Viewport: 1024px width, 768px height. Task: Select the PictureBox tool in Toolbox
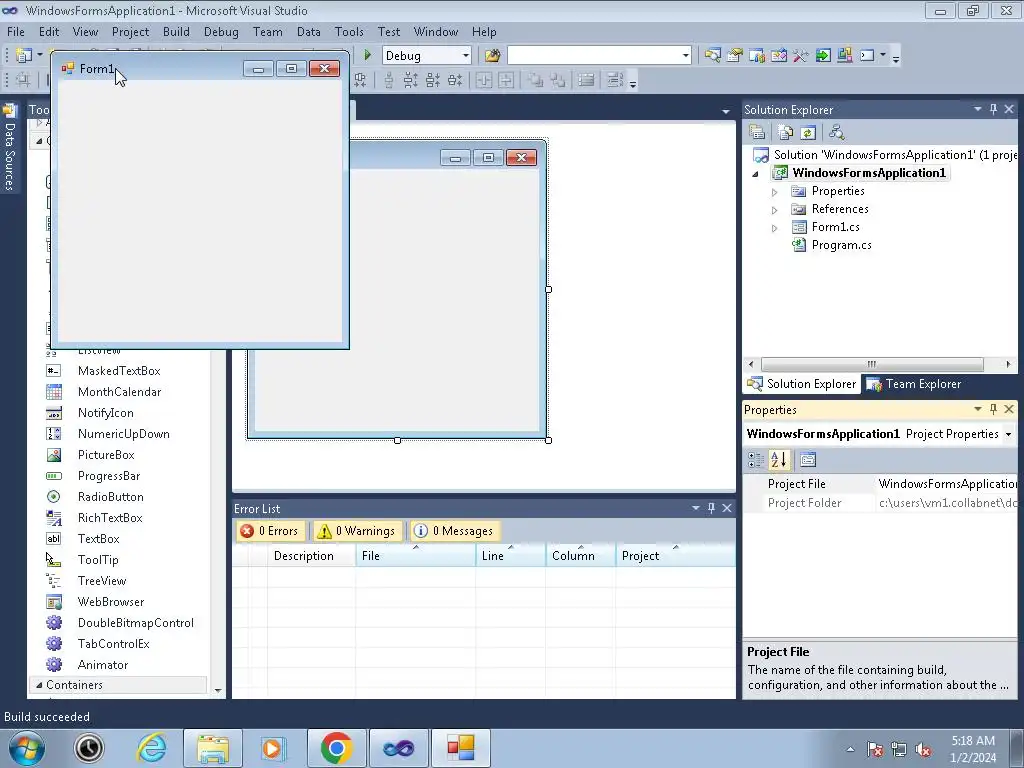[106, 455]
